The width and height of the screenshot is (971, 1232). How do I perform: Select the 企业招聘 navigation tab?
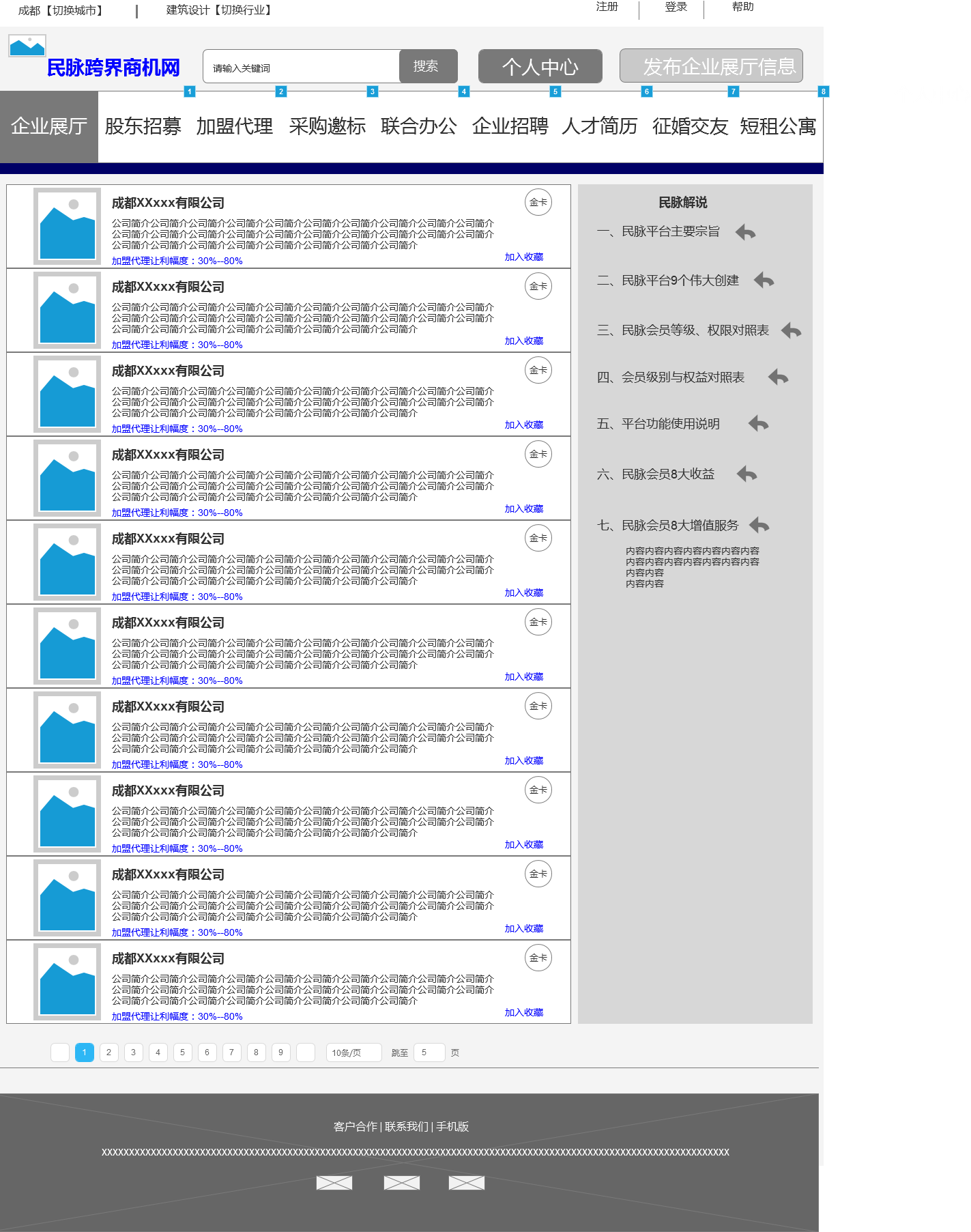(510, 126)
